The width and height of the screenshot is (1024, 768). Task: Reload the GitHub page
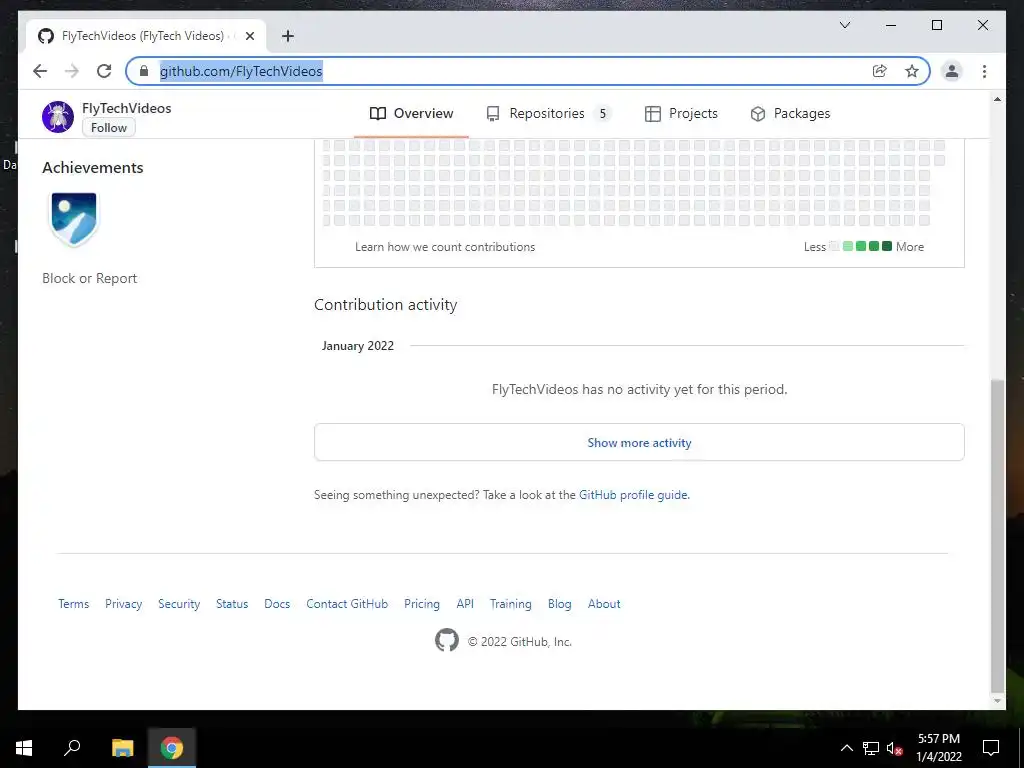point(104,71)
